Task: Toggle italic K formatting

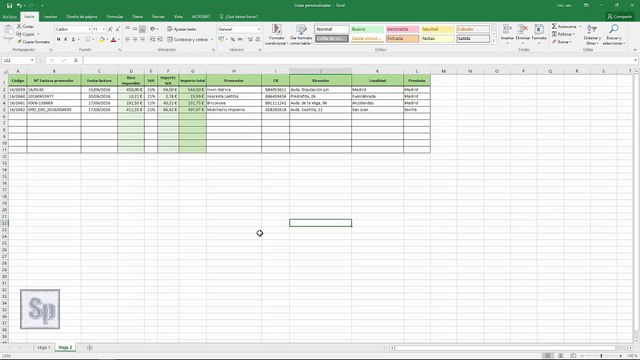Action: 66,40
